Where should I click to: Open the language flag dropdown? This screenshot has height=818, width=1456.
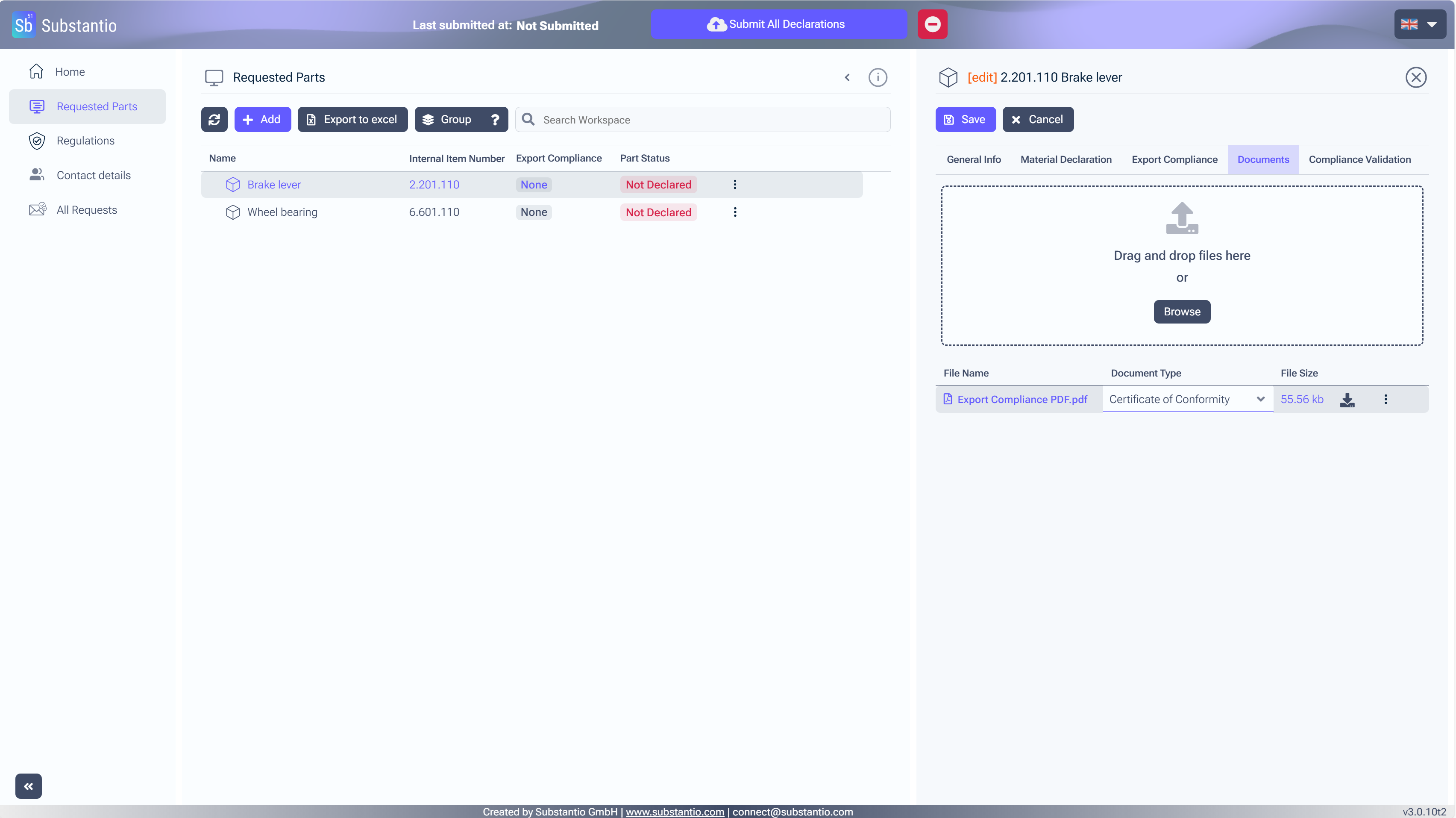click(x=1419, y=24)
